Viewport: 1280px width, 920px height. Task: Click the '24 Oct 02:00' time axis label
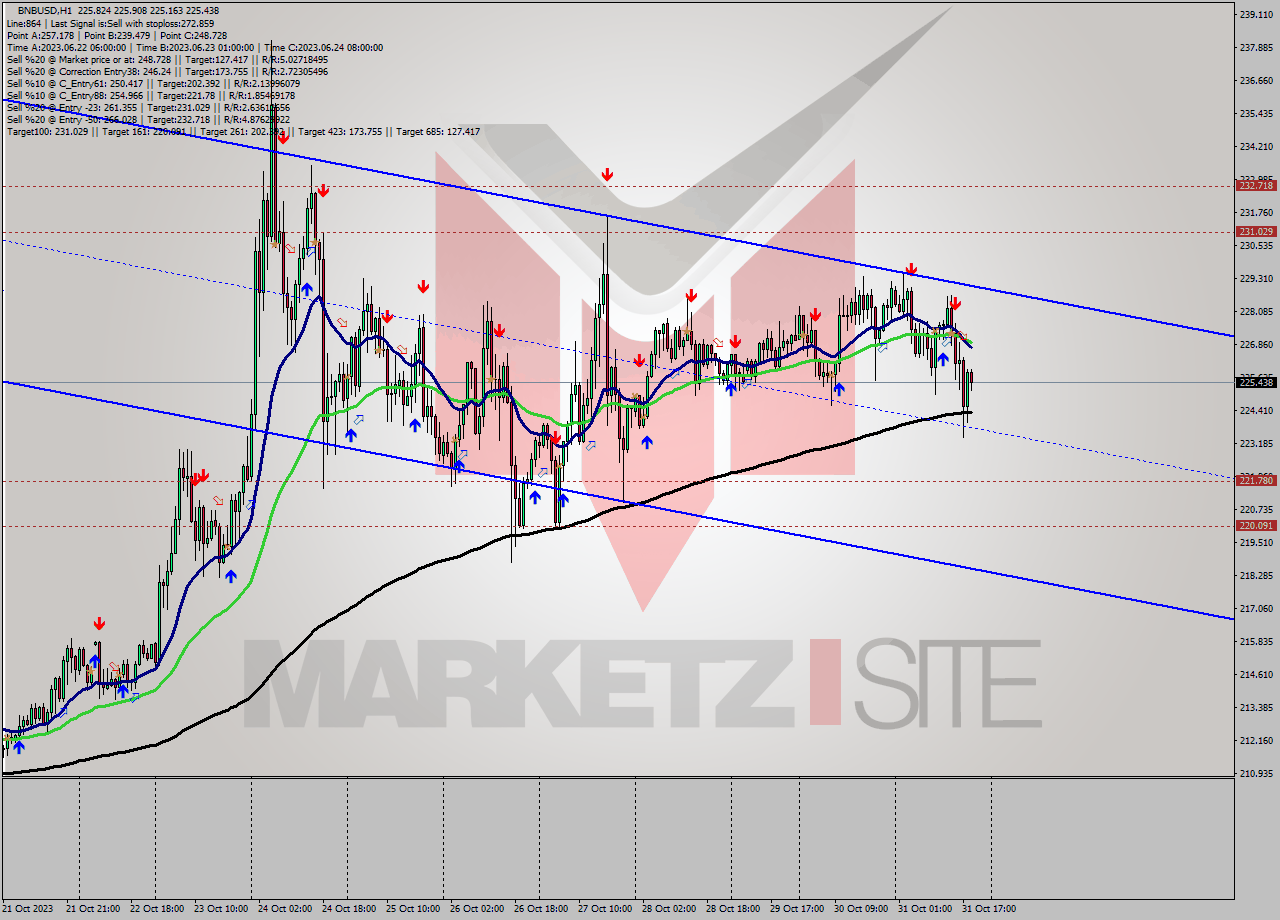285,909
